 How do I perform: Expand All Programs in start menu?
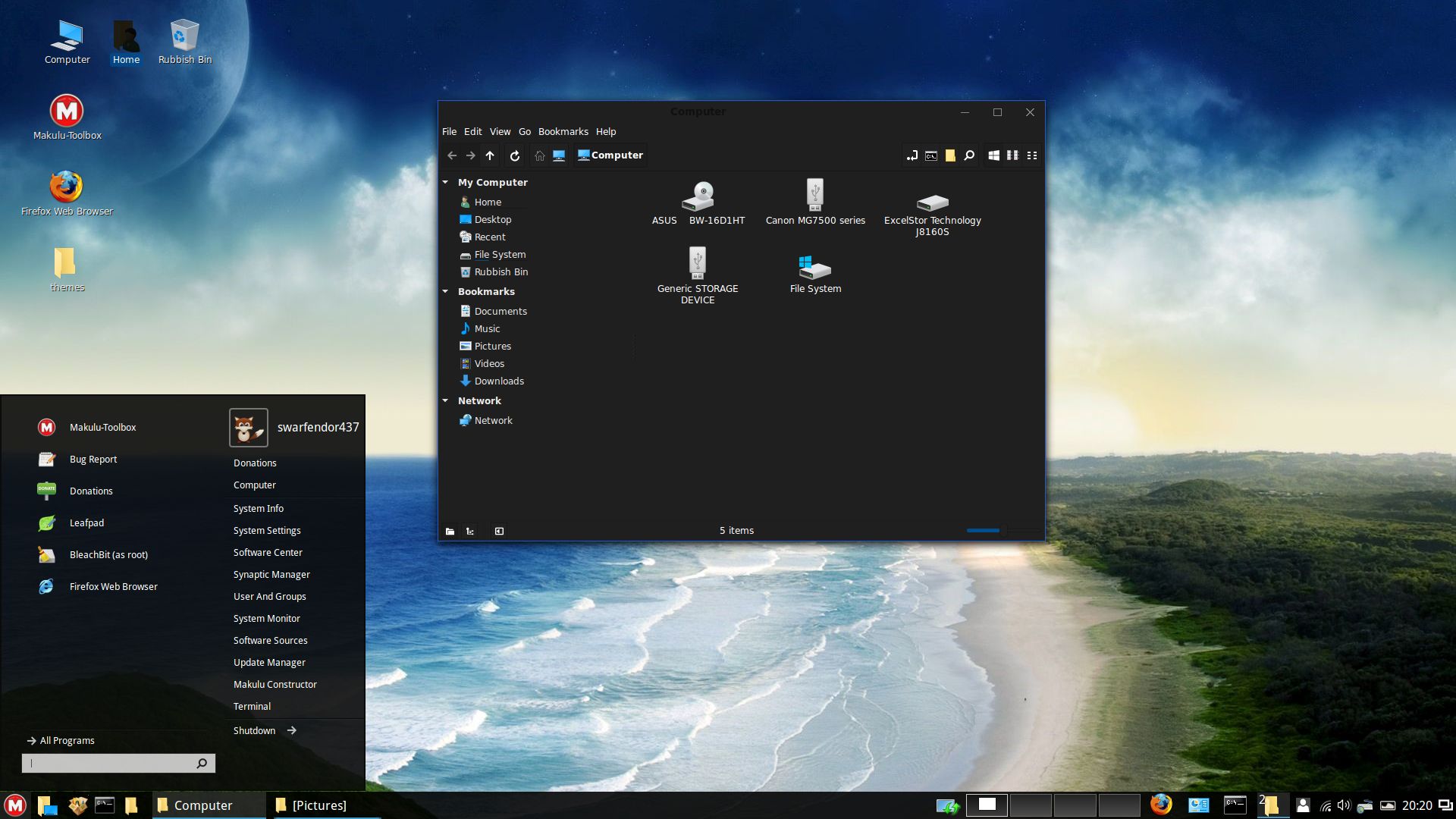[67, 741]
